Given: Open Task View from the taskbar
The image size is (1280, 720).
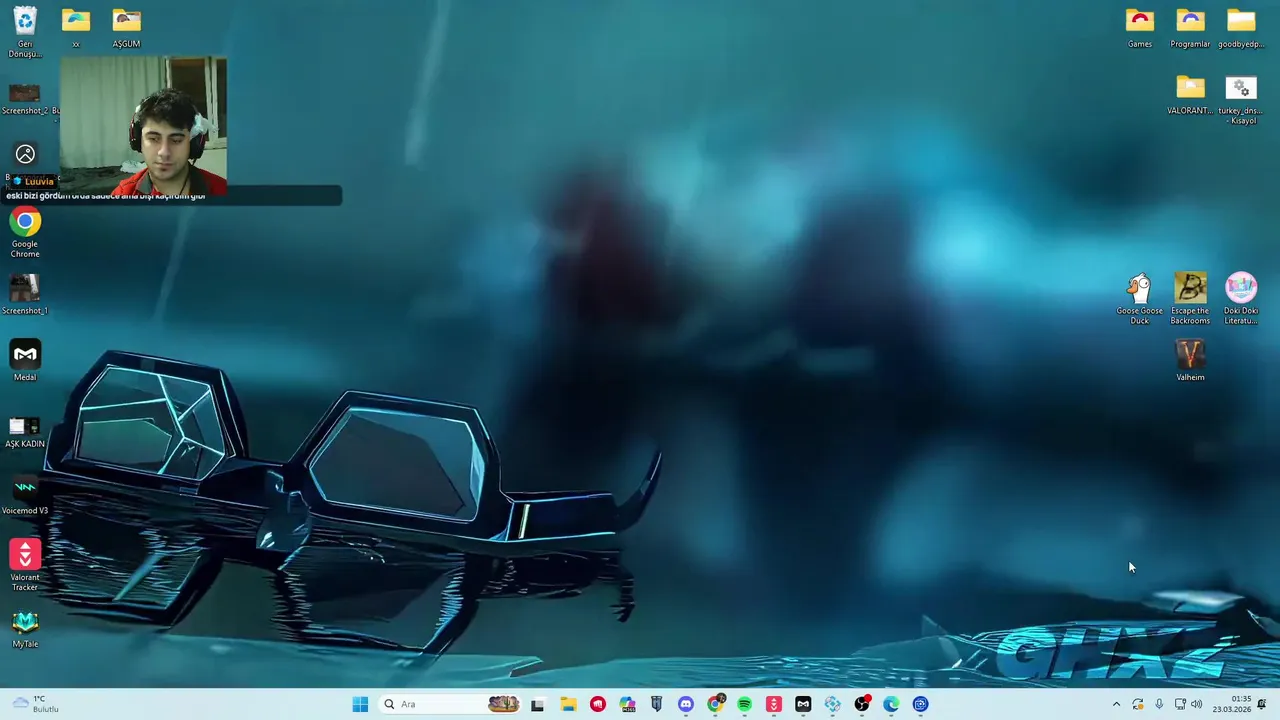Looking at the screenshot, I should coord(537,704).
